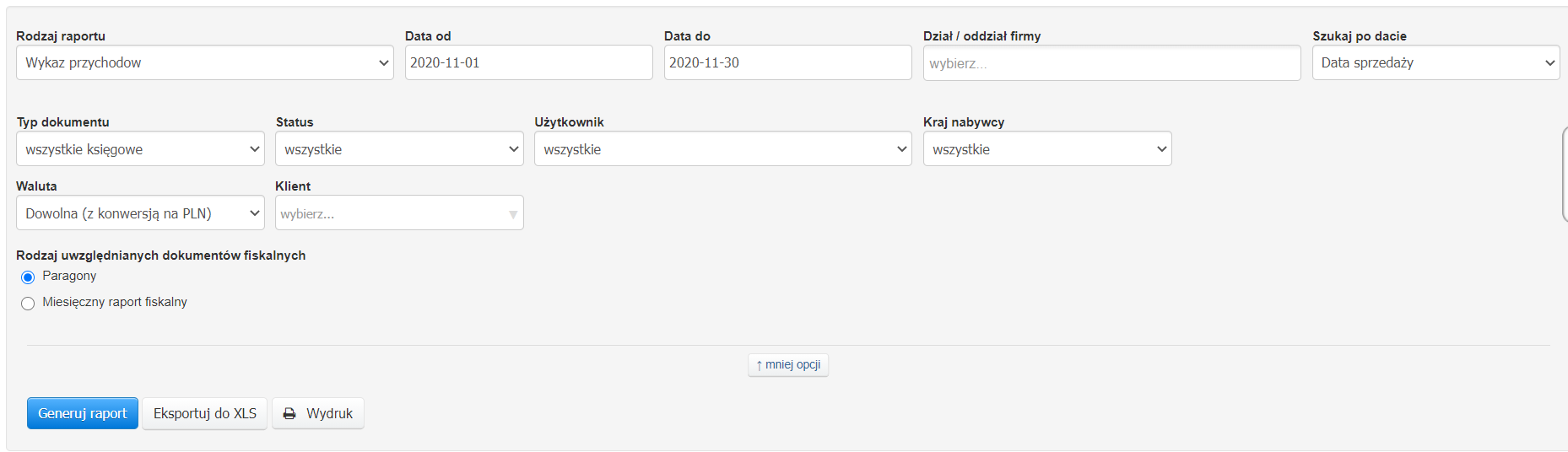Select Miesięczny raport fiskalny radio option

(28, 304)
